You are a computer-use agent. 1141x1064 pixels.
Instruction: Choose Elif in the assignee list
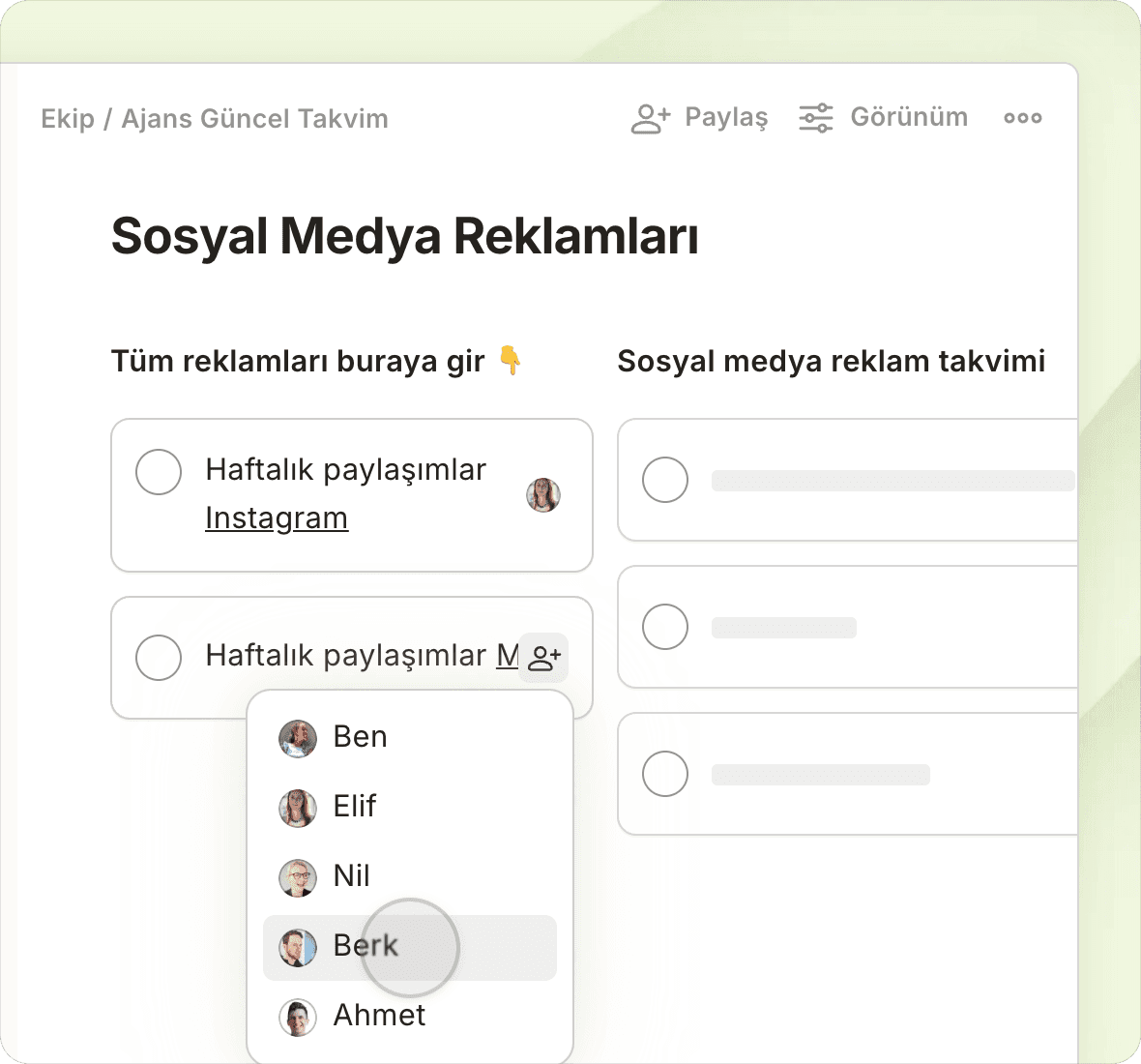coord(355,807)
